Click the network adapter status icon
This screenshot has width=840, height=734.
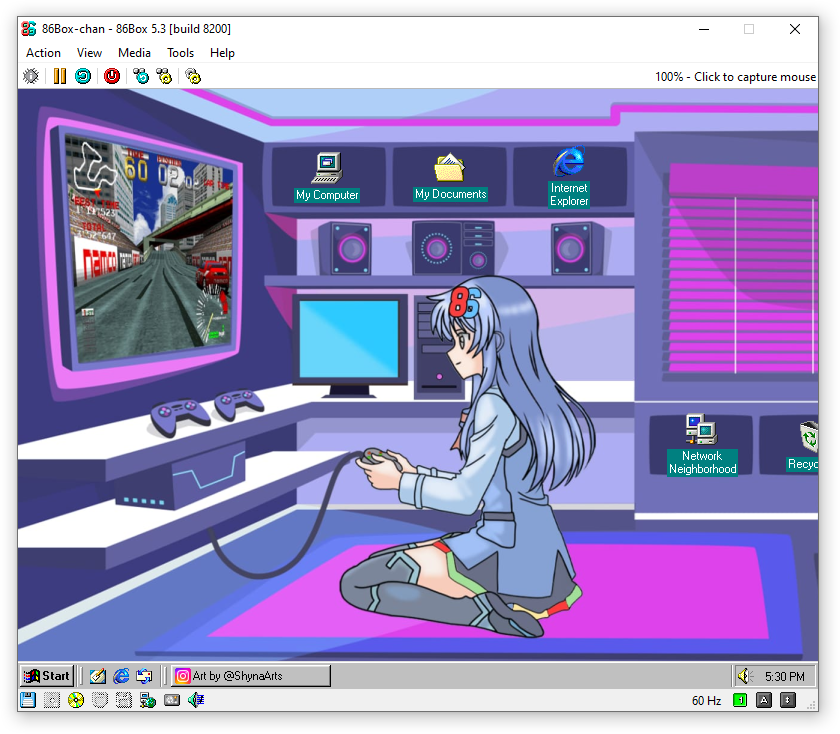point(148,700)
